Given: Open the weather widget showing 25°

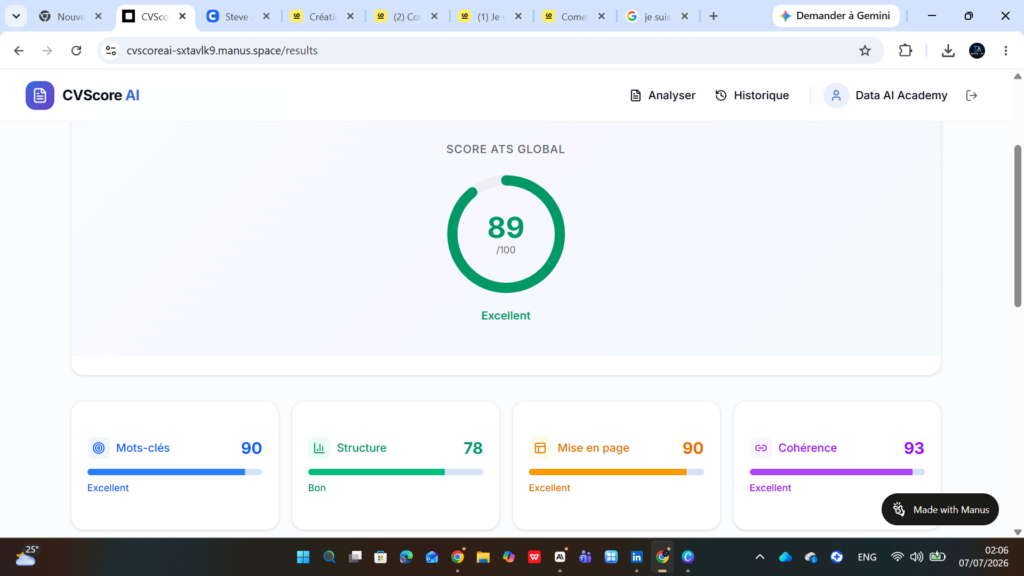Looking at the screenshot, I should coord(27,556).
